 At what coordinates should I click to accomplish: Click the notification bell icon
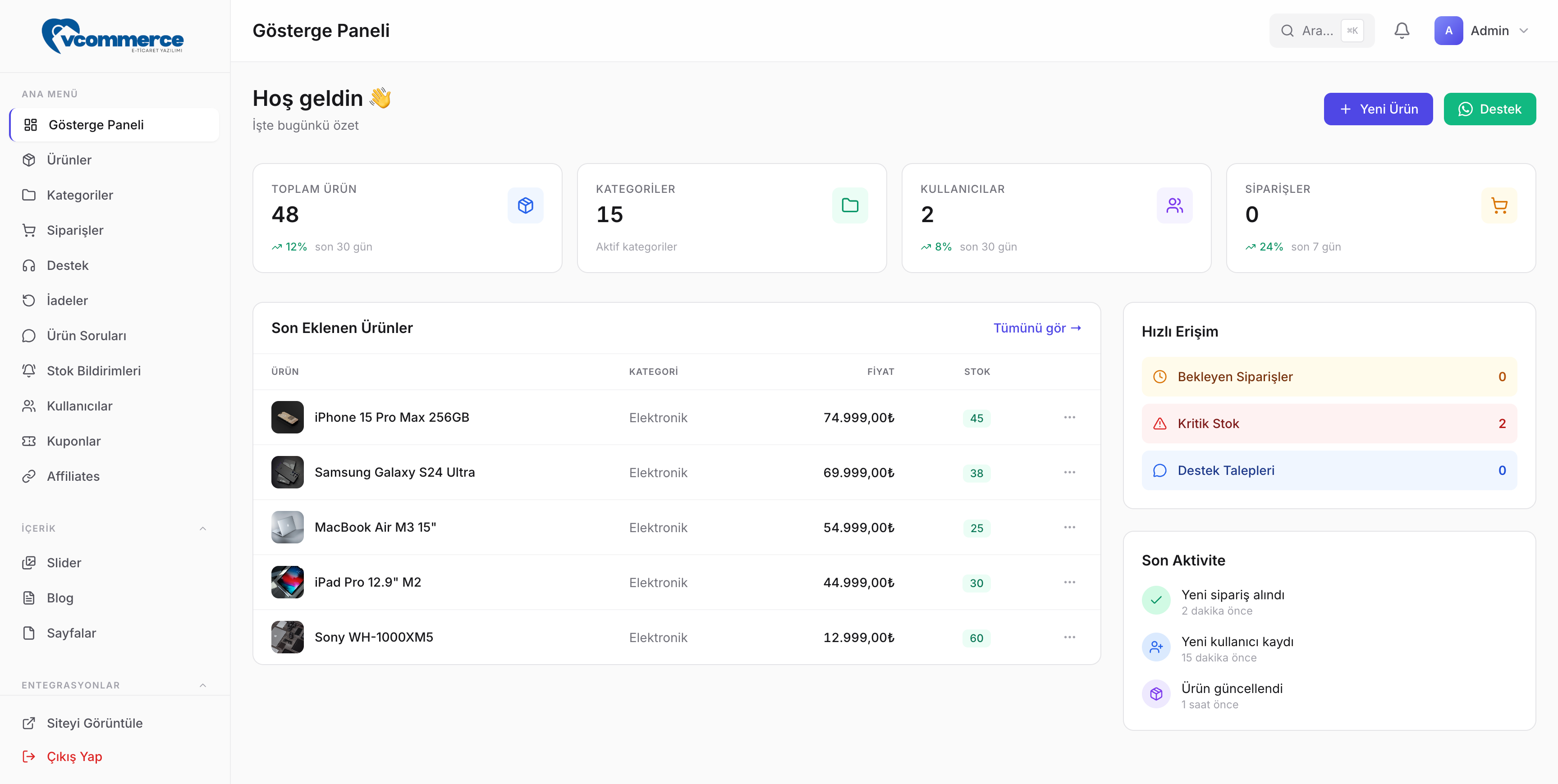tap(1402, 30)
